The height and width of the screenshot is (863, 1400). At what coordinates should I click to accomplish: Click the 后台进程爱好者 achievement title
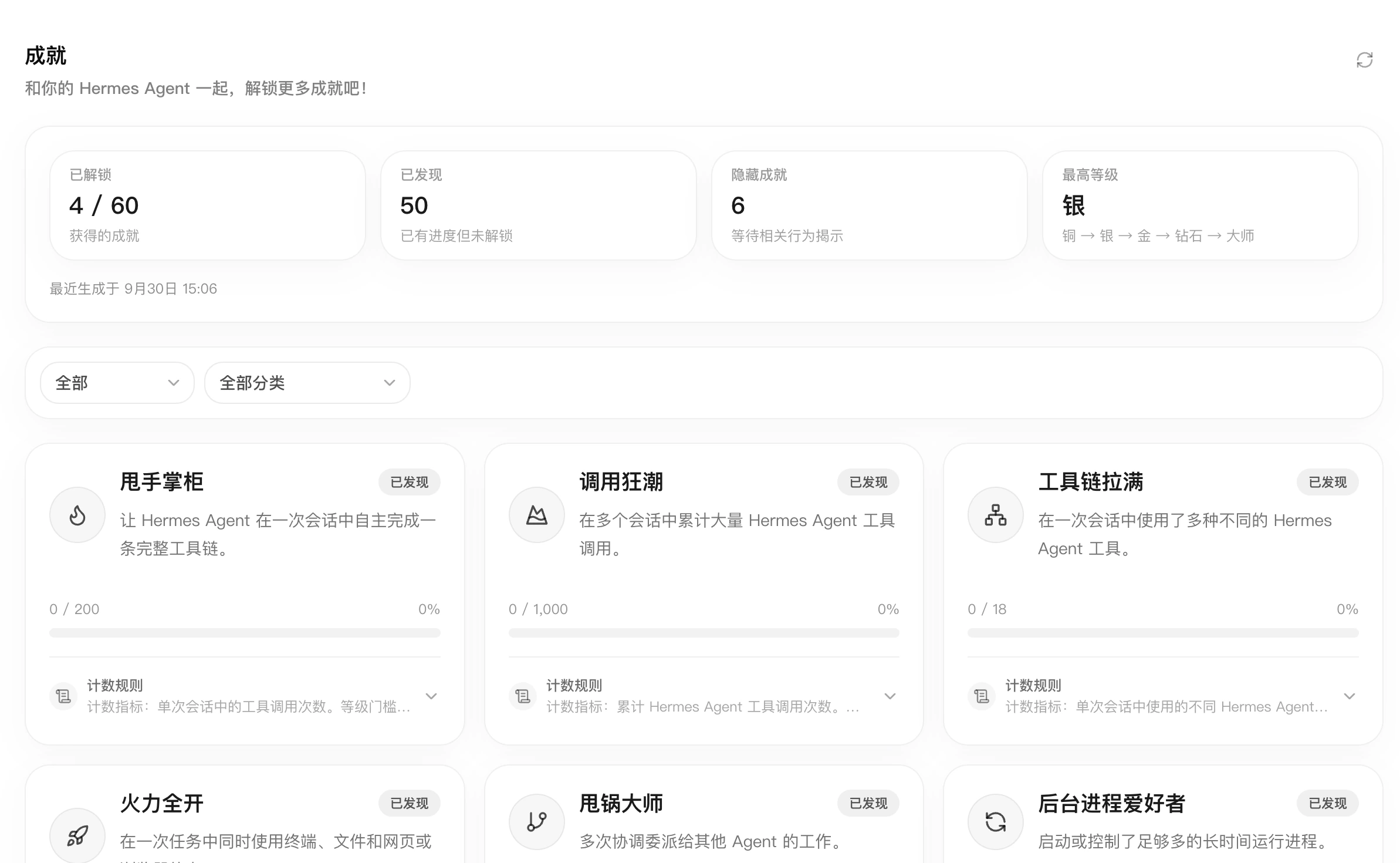tap(1112, 803)
